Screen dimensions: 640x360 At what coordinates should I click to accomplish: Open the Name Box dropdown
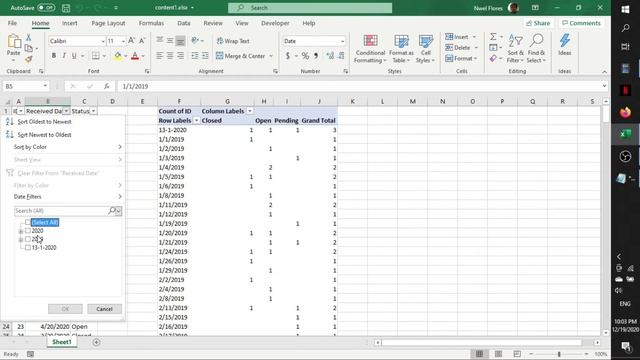[45, 86]
